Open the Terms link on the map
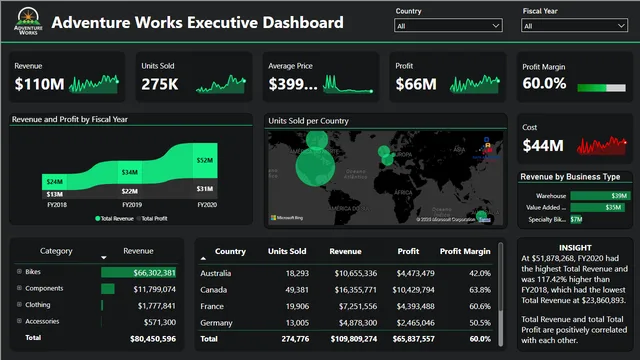Viewport: 640px width, 360px height. [484, 220]
